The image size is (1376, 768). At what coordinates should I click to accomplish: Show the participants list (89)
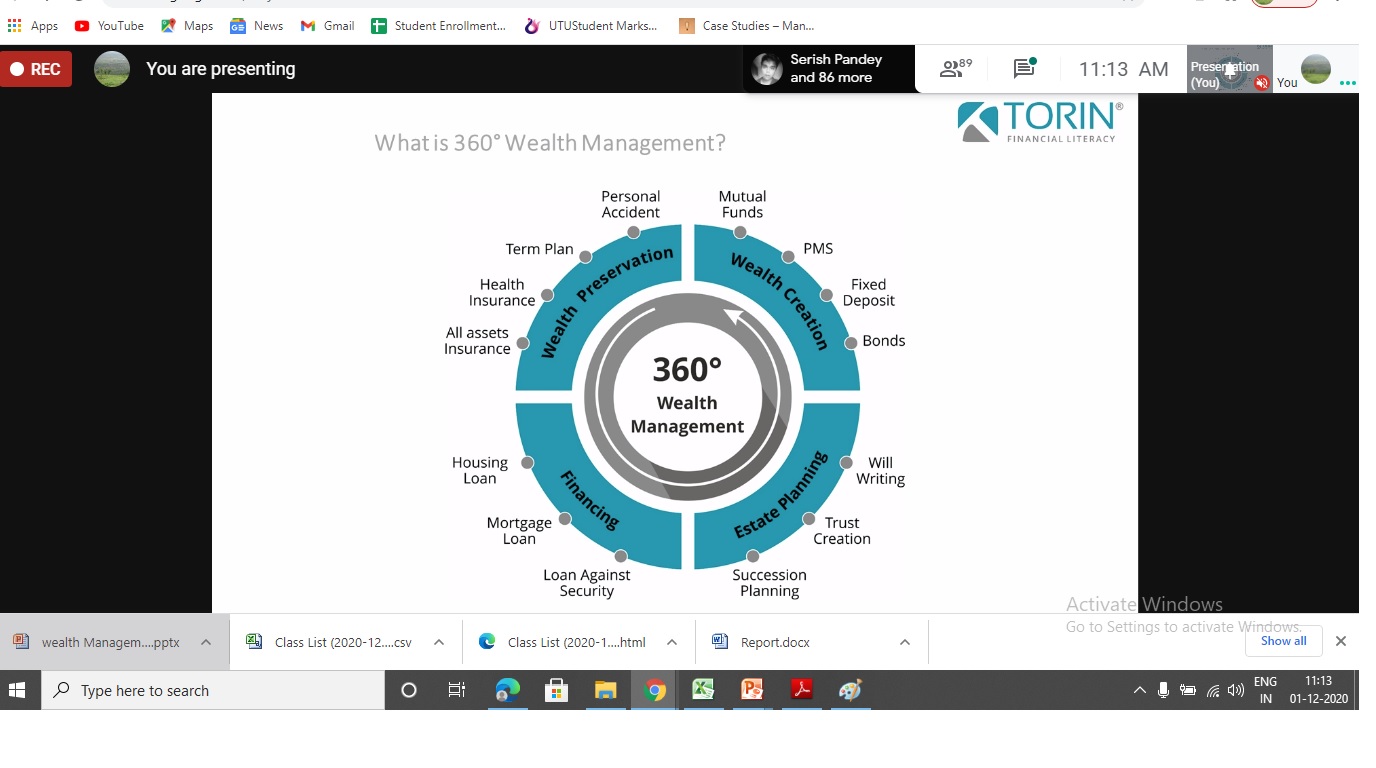click(955, 69)
